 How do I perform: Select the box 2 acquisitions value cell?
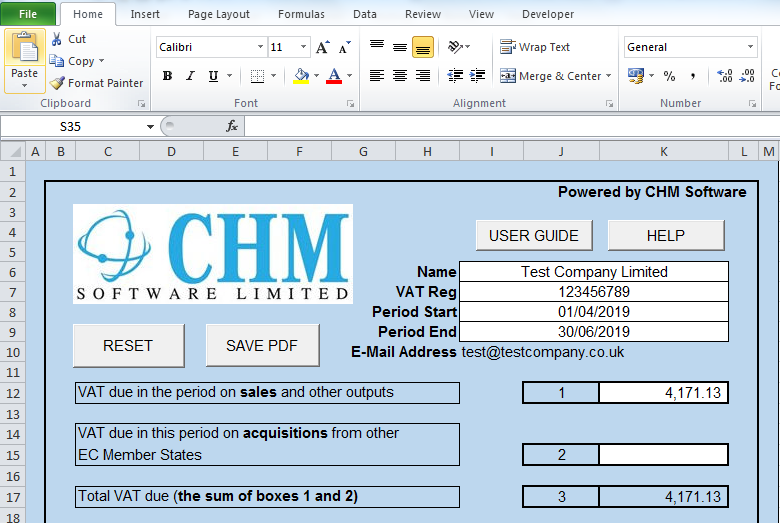(x=663, y=455)
